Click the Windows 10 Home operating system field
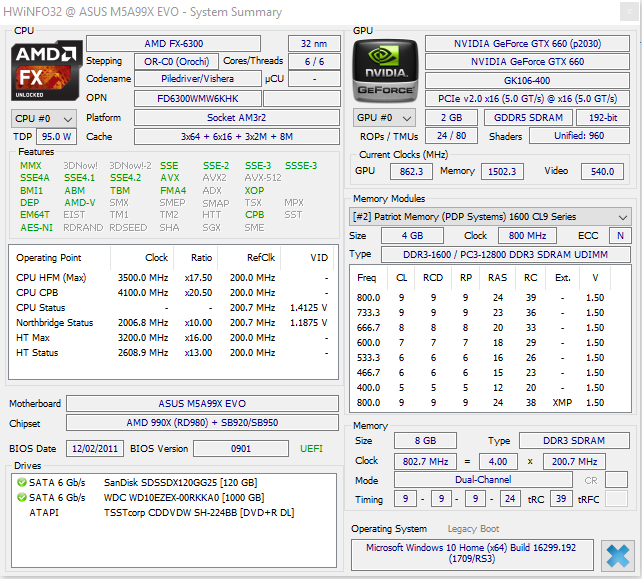Viewport: 642px width, 579px height. 472,554
